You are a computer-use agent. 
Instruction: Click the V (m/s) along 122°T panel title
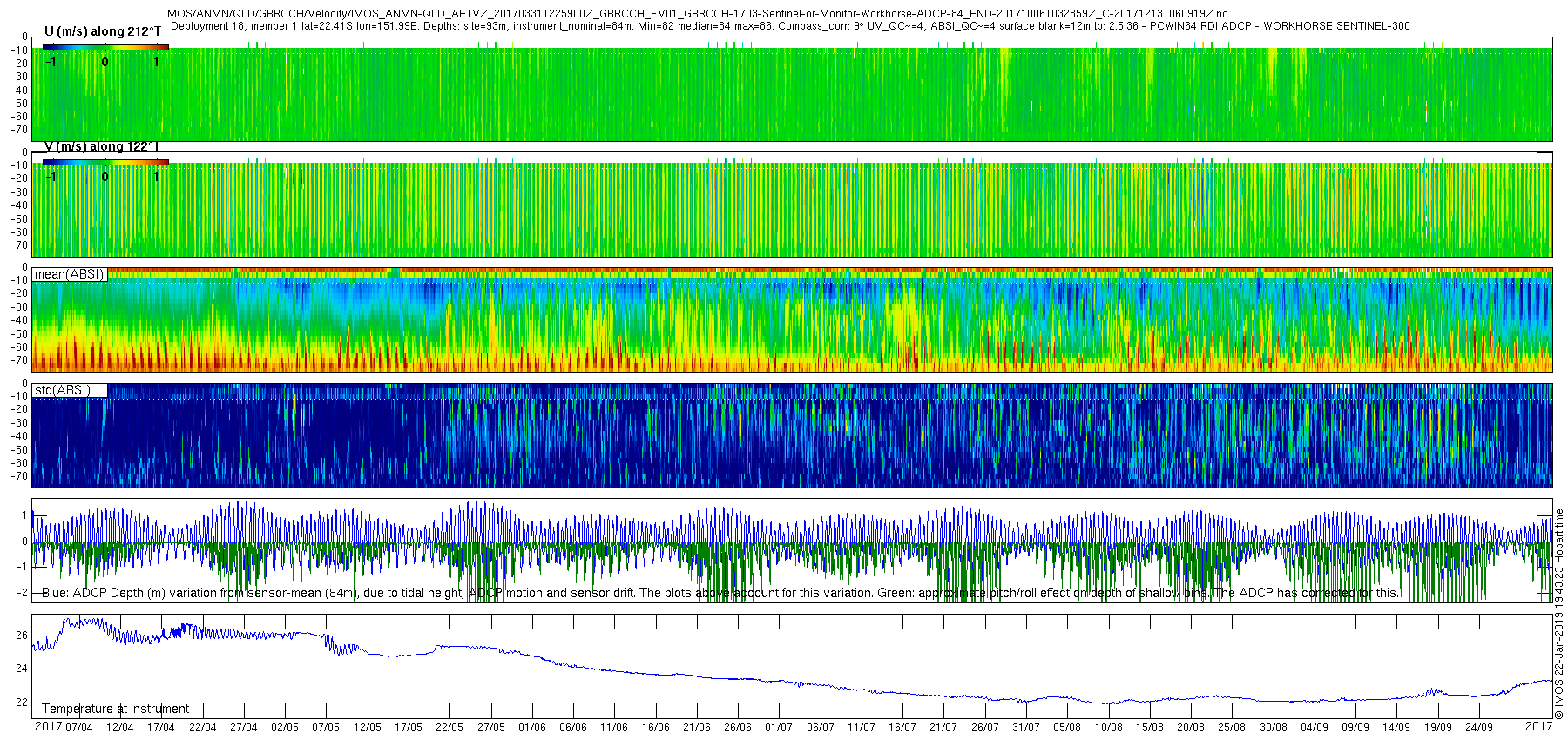coord(101,146)
